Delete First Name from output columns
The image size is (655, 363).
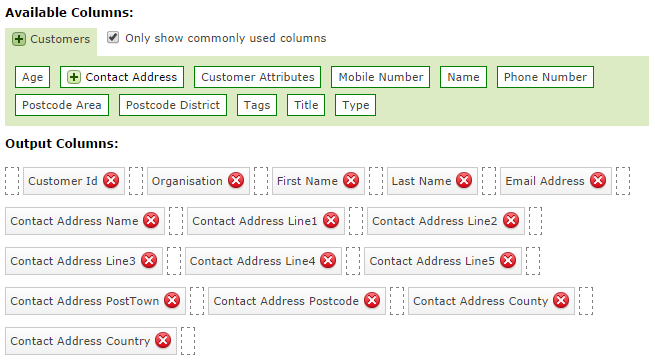coord(351,180)
